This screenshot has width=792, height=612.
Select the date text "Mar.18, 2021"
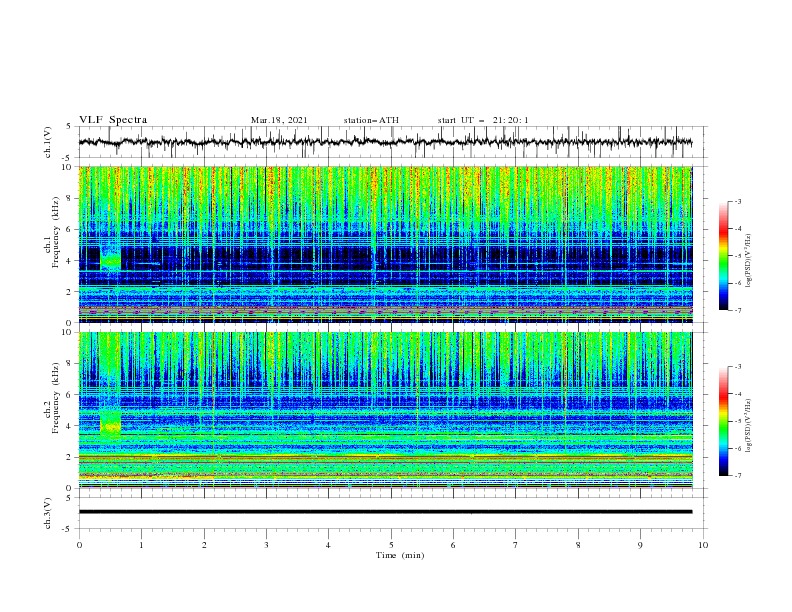coord(279,120)
